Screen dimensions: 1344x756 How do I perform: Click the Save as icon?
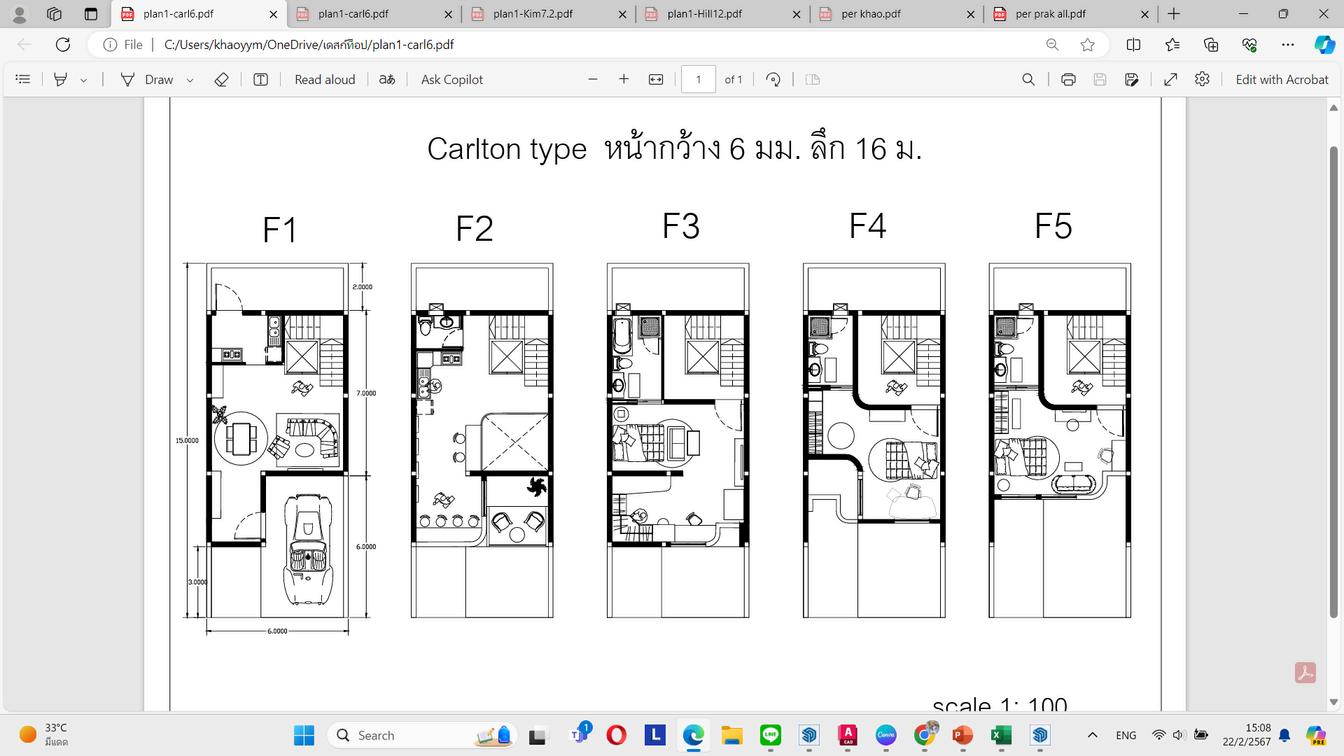[1132, 79]
